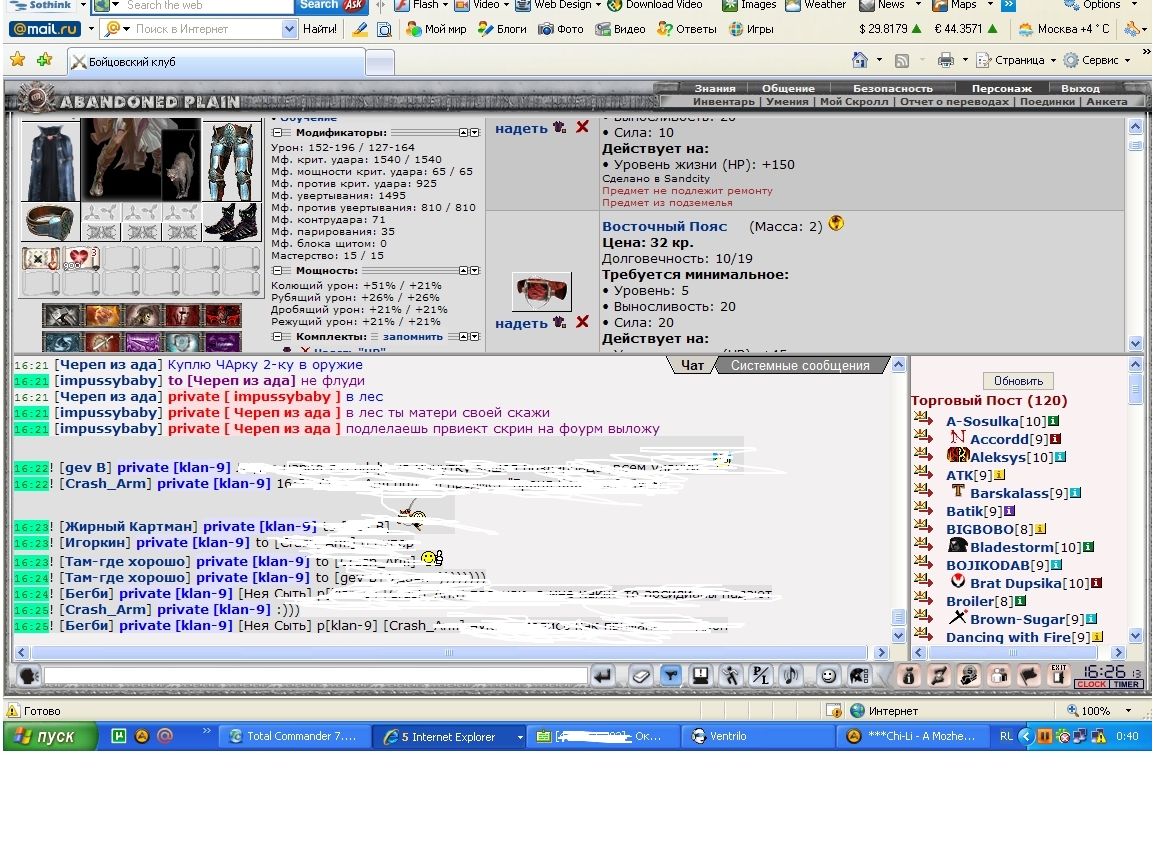Click the P/L icon in chat bar
The height and width of the screenshot is (864, 1152).
click(760, 675)
